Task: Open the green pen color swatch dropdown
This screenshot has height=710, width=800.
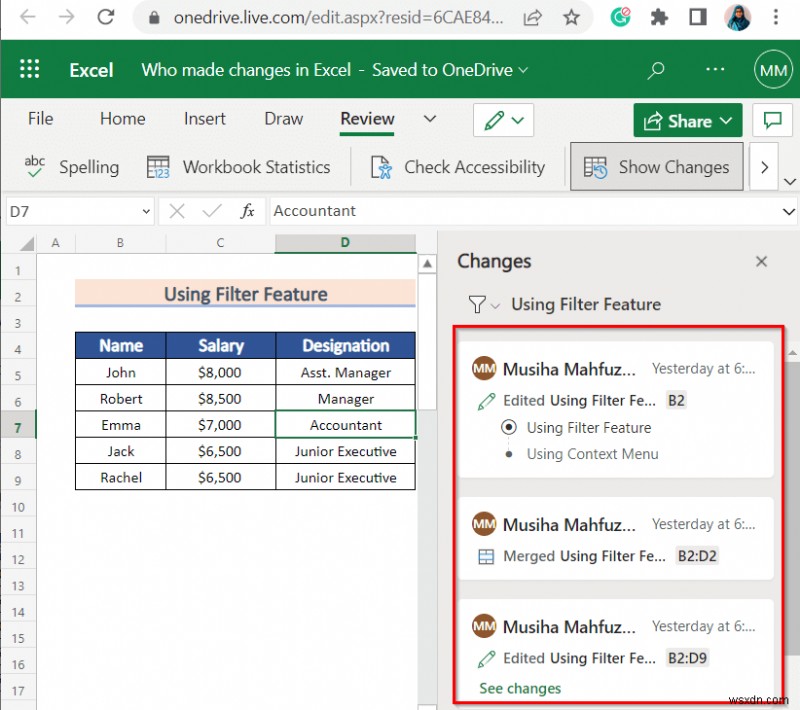Action: pyautogui.click(x=516, y=120)
